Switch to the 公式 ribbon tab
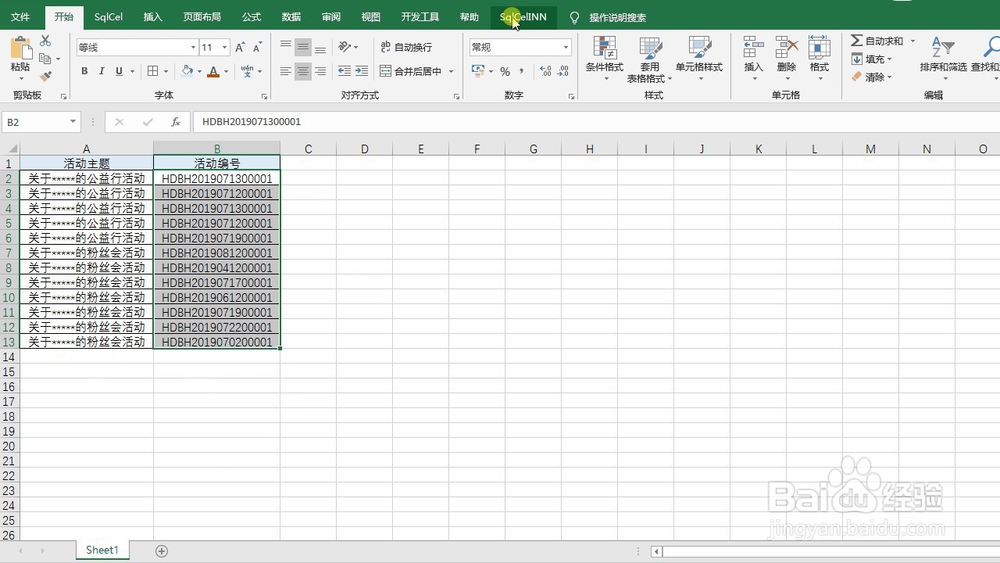The image size is (1000, 563). point(251,17)
